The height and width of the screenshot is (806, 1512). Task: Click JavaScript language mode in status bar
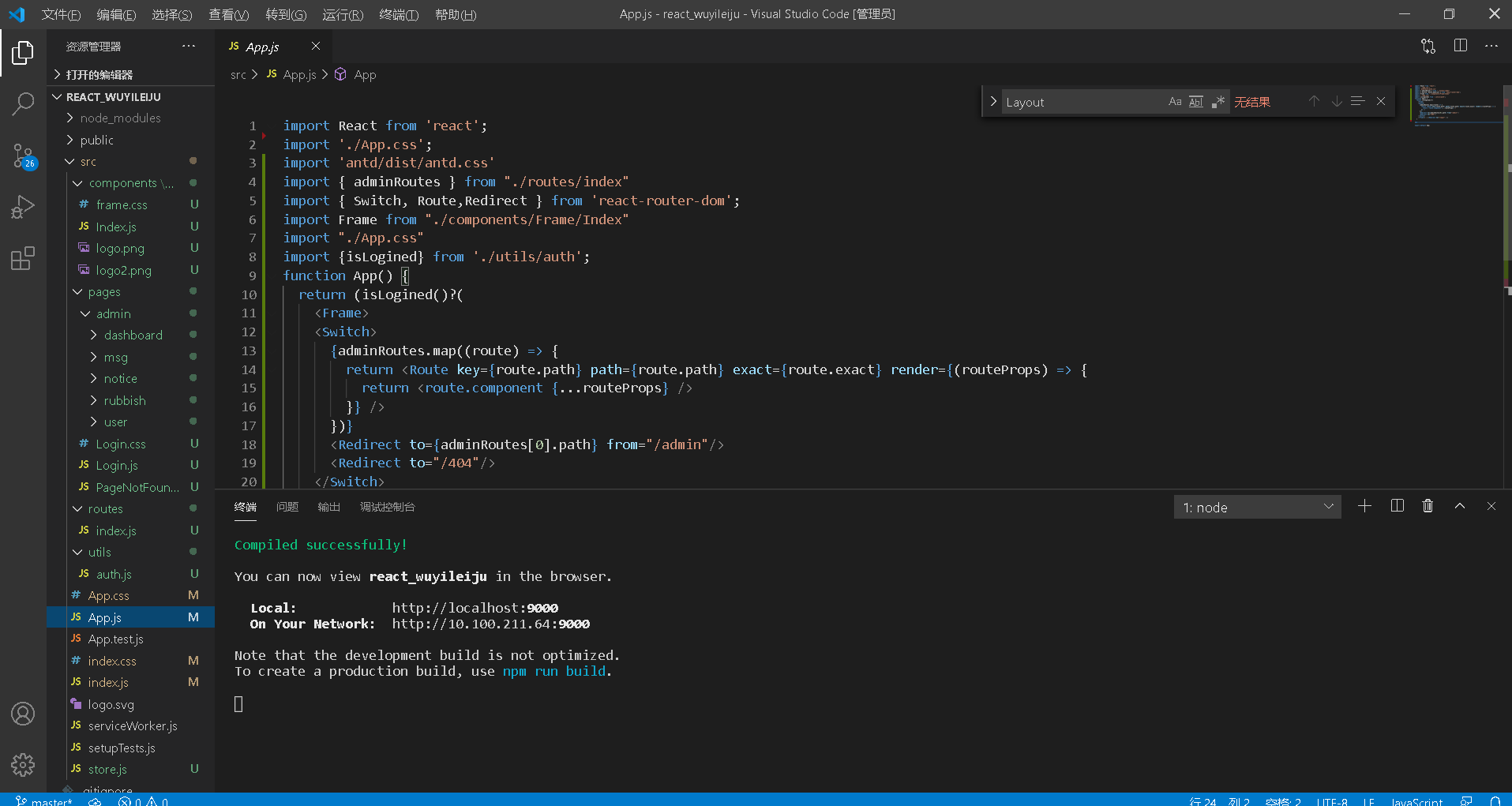point(1416,800)
